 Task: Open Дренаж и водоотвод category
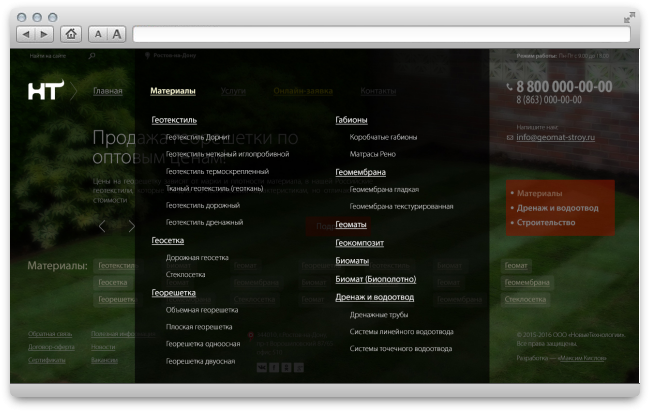(375, 297)
